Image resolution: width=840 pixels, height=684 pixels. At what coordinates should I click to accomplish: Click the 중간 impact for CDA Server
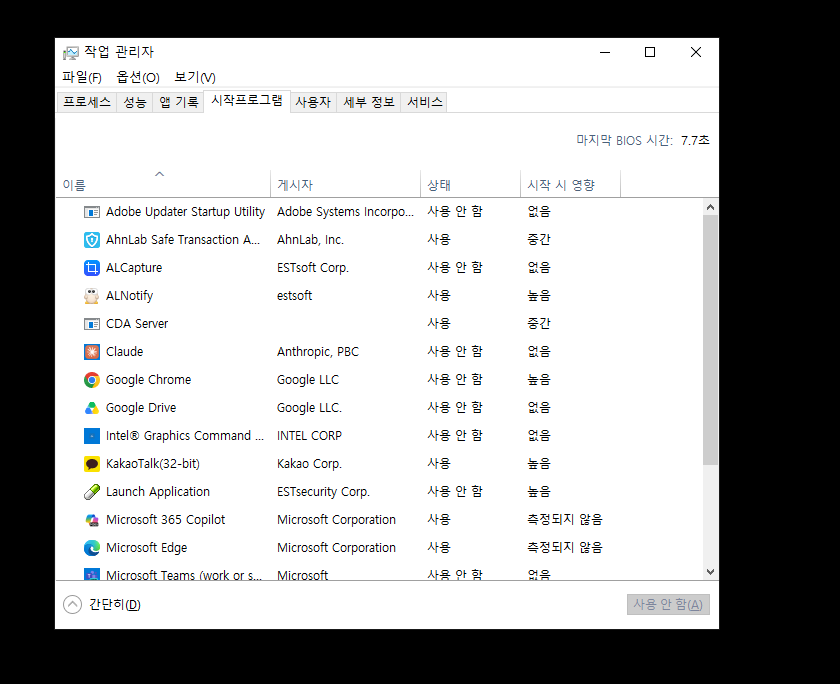[539, 324]
